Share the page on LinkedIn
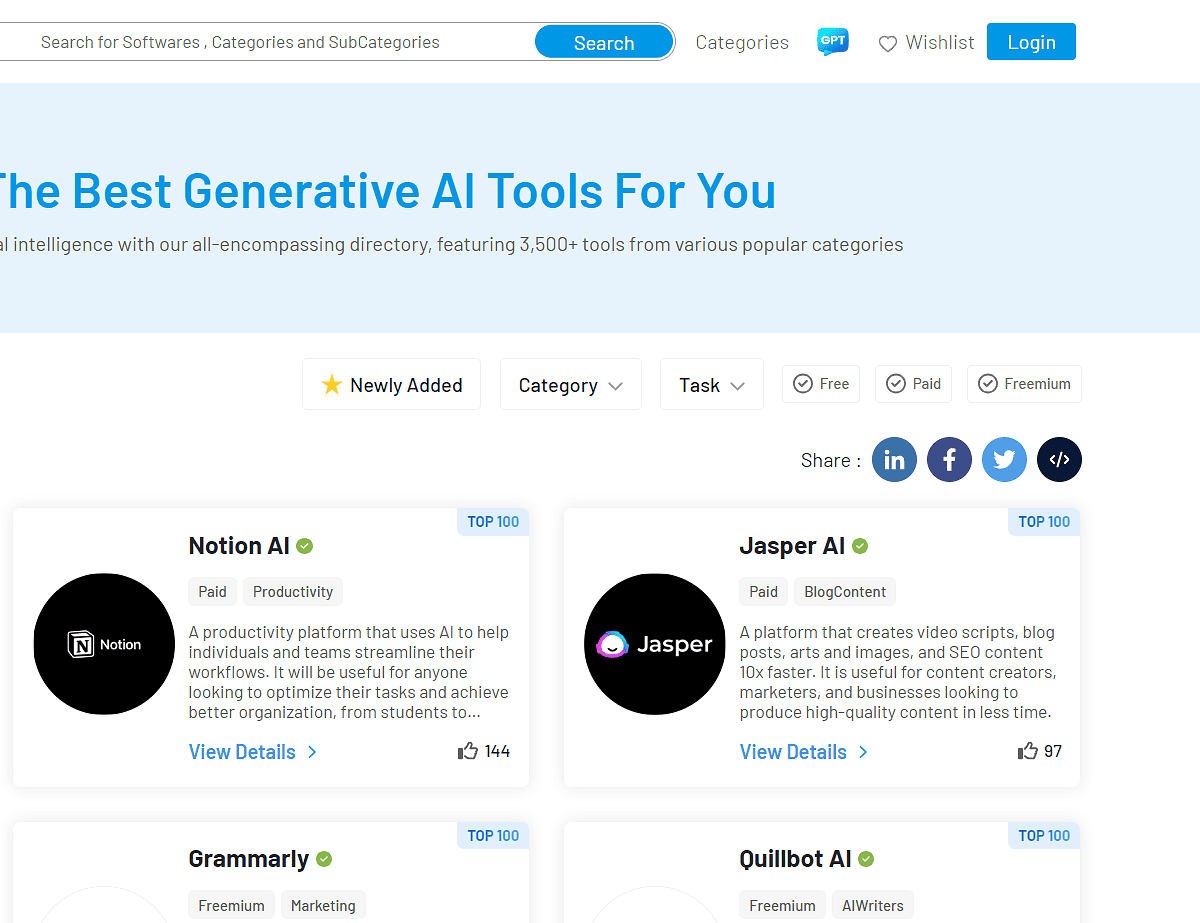 tap(894, 459)
